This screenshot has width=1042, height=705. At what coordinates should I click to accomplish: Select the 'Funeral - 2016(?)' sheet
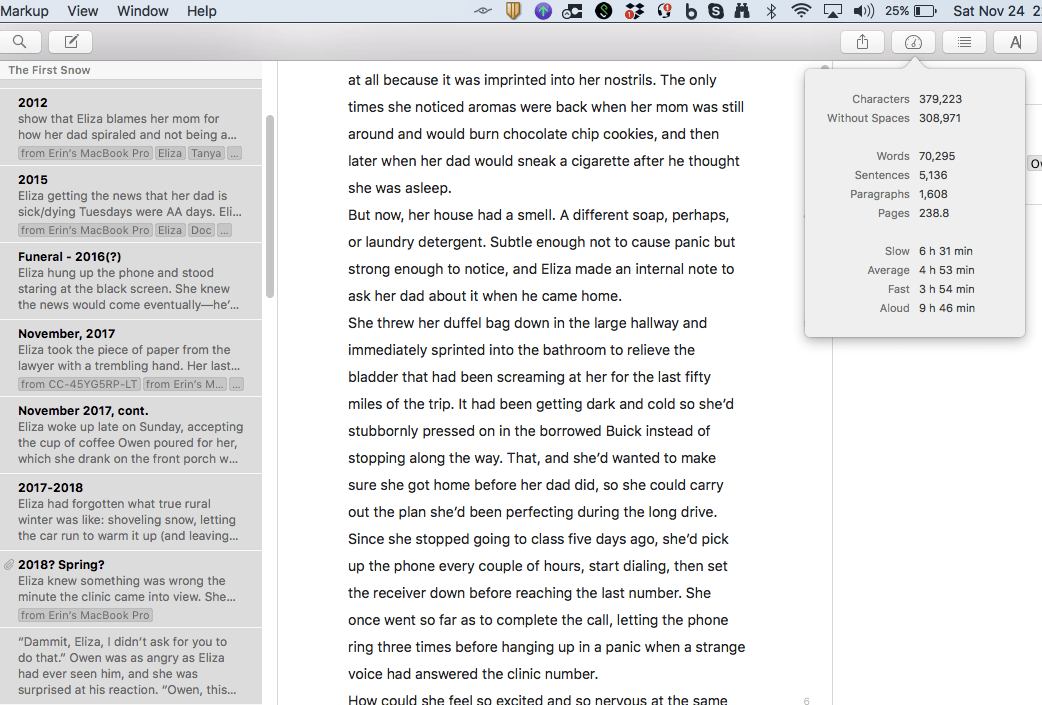[130, 281]
